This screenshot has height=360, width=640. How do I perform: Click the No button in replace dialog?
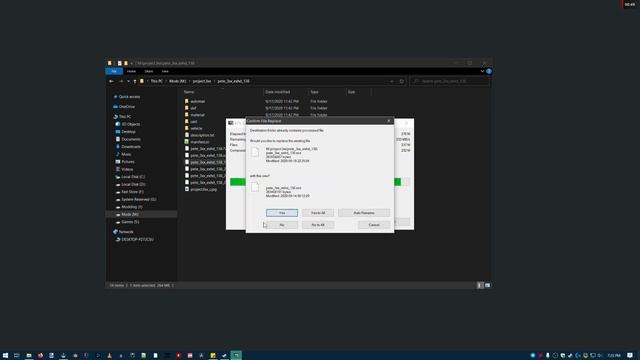[282, 225]
